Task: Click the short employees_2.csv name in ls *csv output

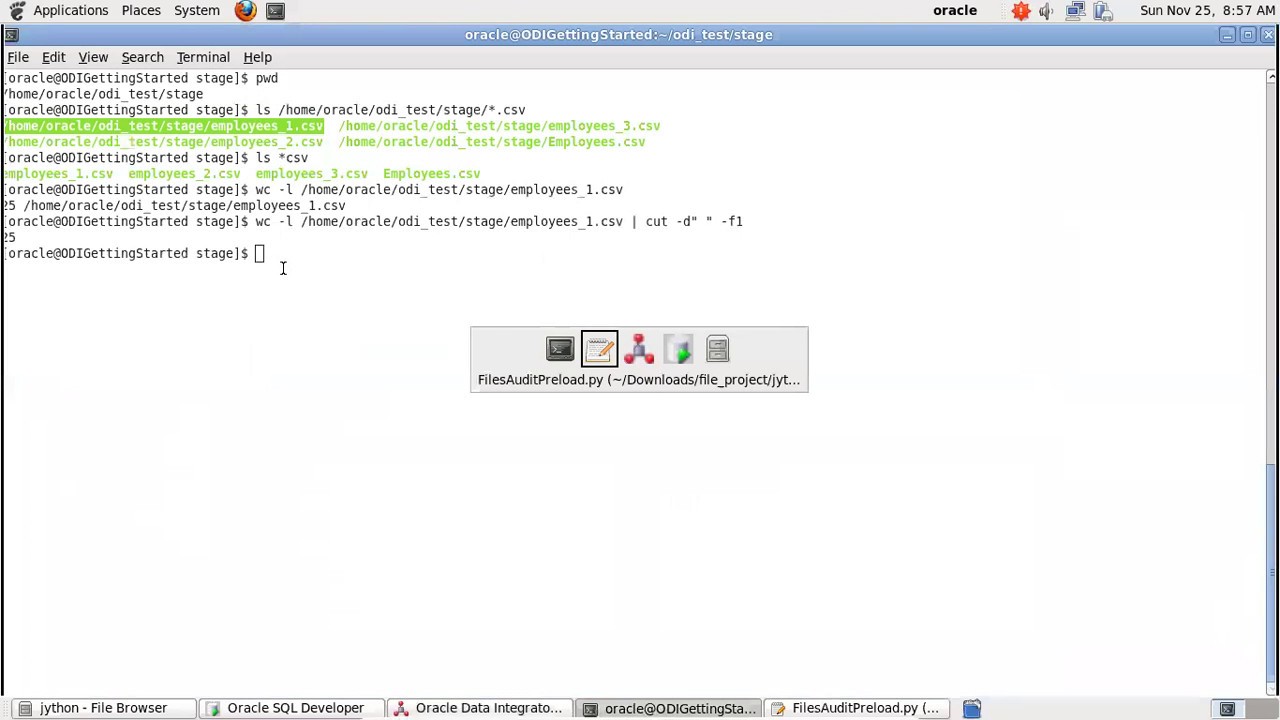Action: pos(184,174)
